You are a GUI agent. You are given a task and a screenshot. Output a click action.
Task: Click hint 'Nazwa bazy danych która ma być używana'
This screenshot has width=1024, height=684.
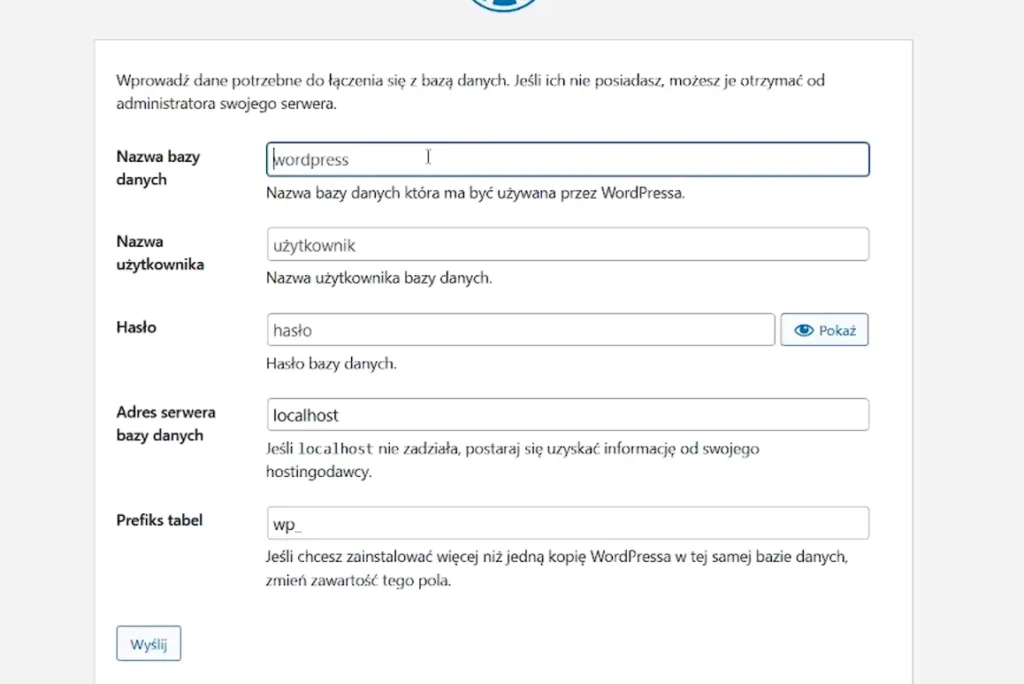pyautogui.click(x=475, y=193)
